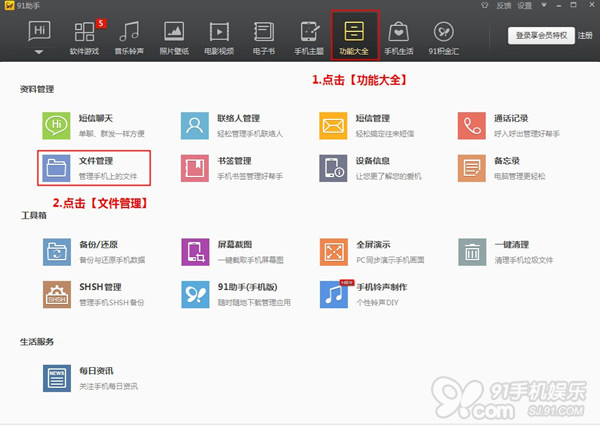The image size is (600, 425).
Task: Open 手机铃声制作 ringtone maker icon
Action: coord(333,294)
